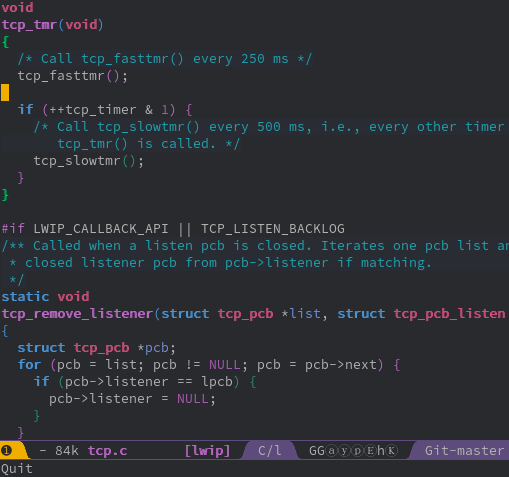The width and height of the screenshot is (509, 477).
Task: Click the tcp_remove_listener function name
Action: click(x=77, y=314)
